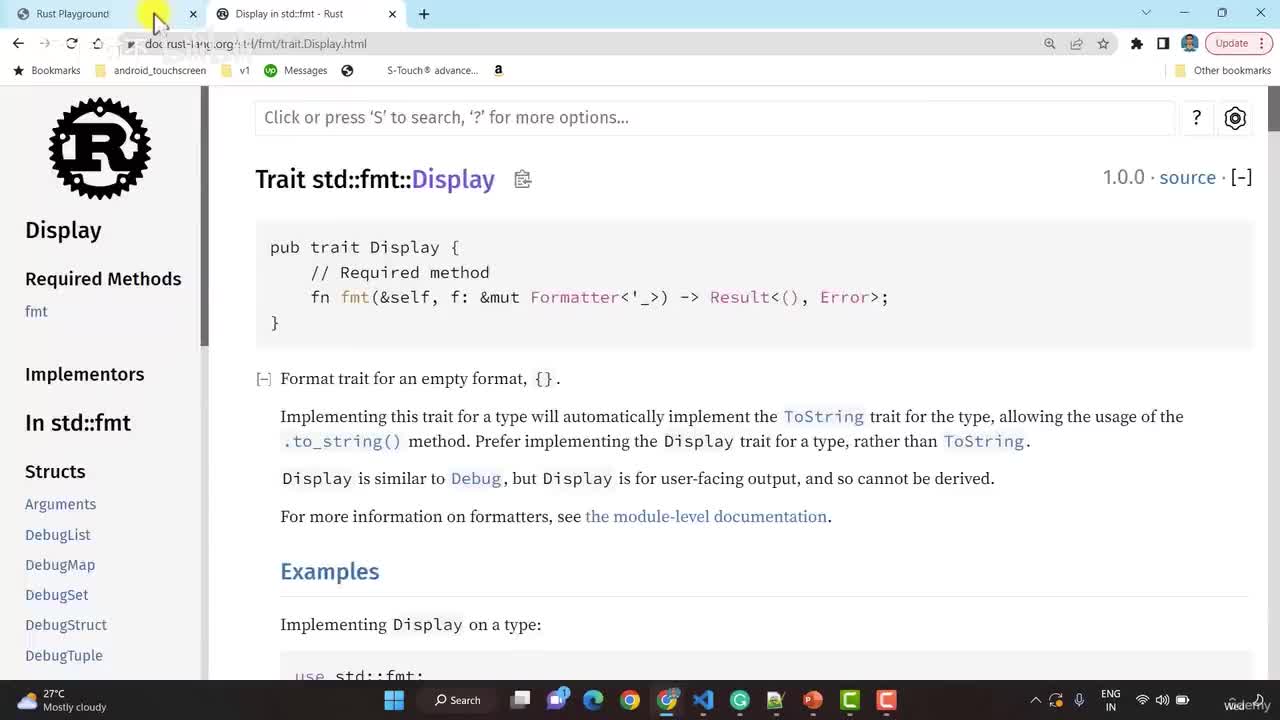This screenshot has height=720, width=1280.
Task: Open a new browser tab
Action: [424, 14]
